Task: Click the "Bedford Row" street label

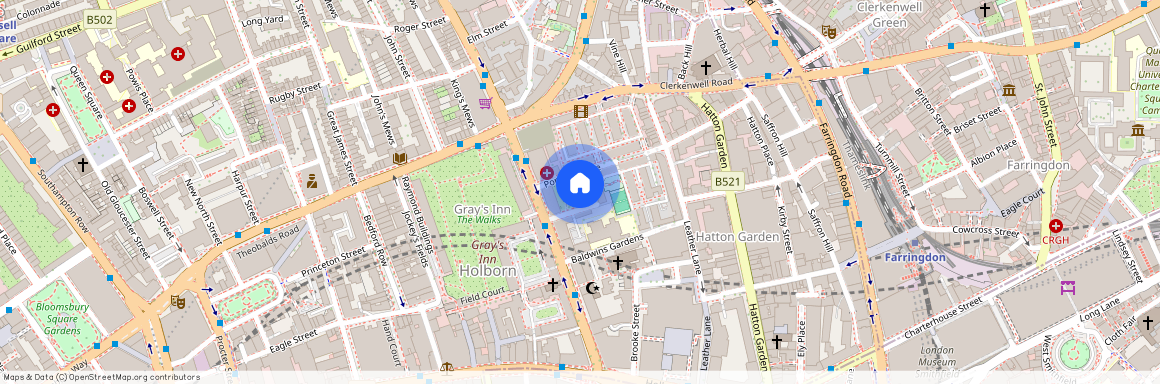Action: tap(376, 240)
